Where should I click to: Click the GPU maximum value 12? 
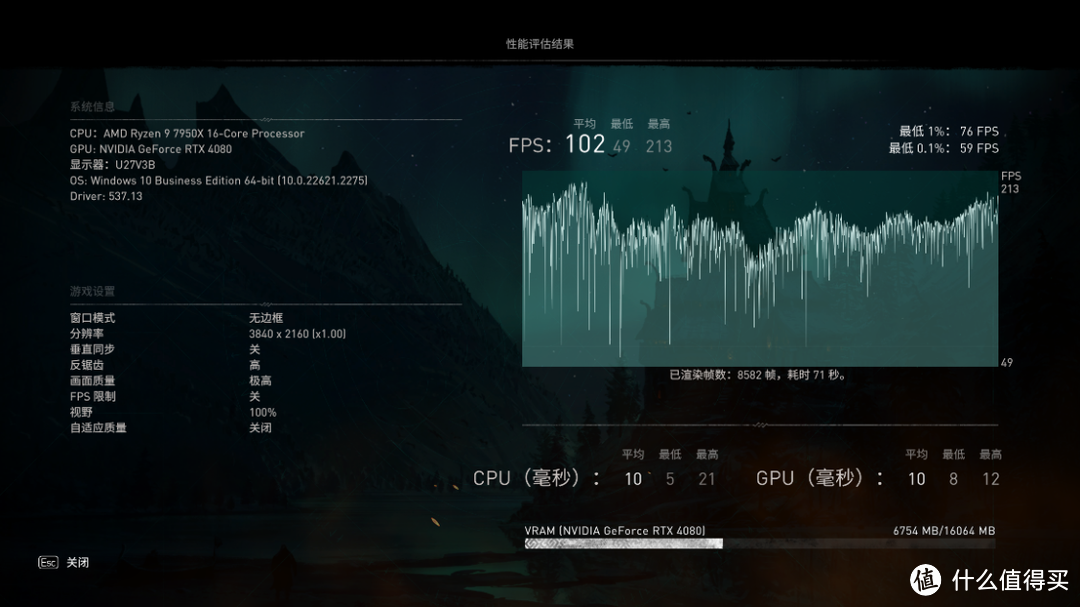[990, 479]
